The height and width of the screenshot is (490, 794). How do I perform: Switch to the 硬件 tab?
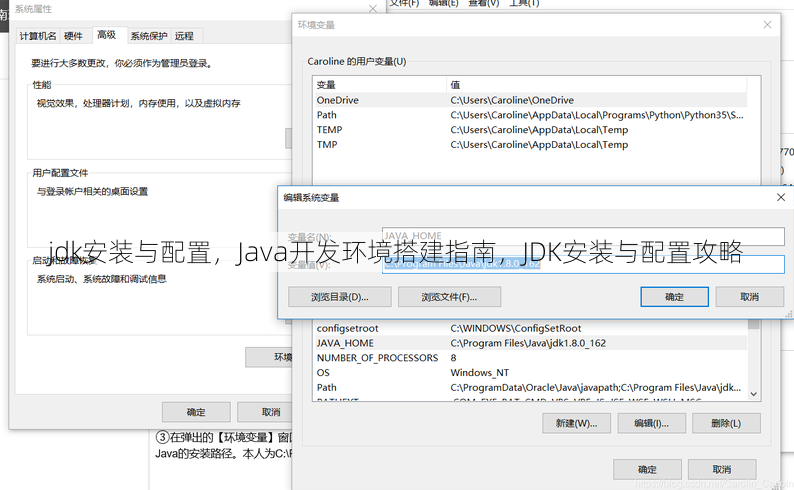[x=73, y=36]
